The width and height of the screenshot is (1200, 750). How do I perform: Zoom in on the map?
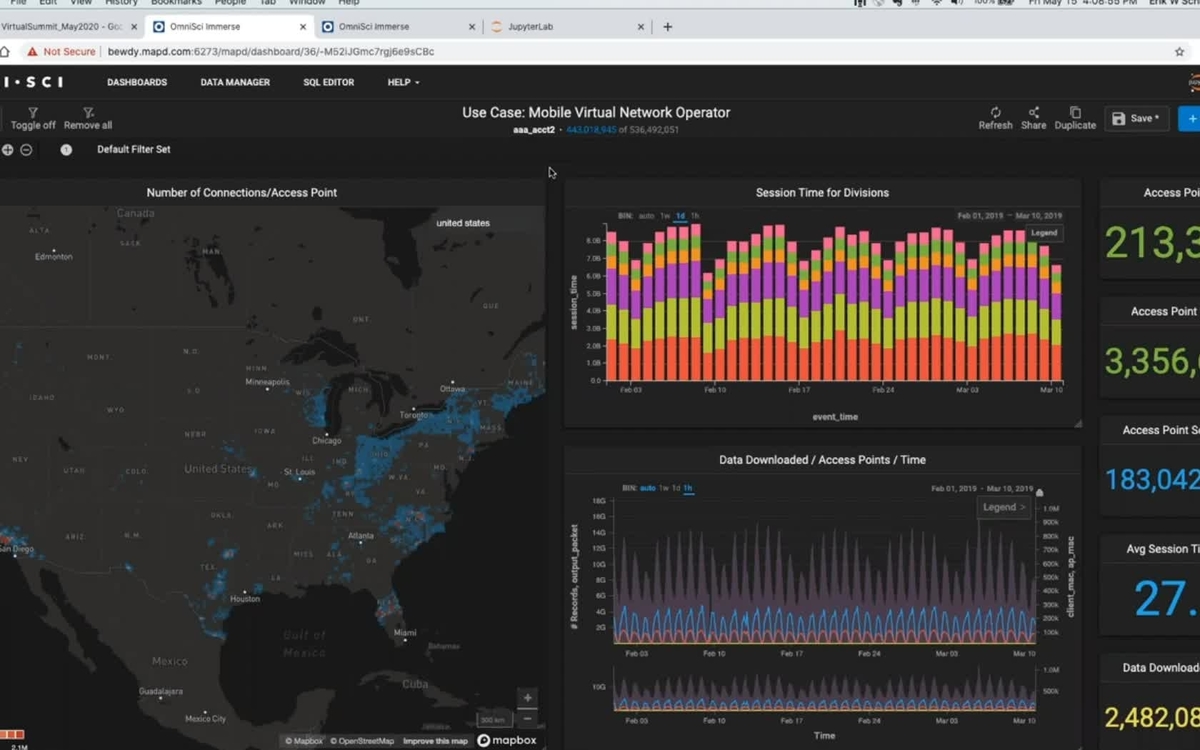(x=527, y=698)
